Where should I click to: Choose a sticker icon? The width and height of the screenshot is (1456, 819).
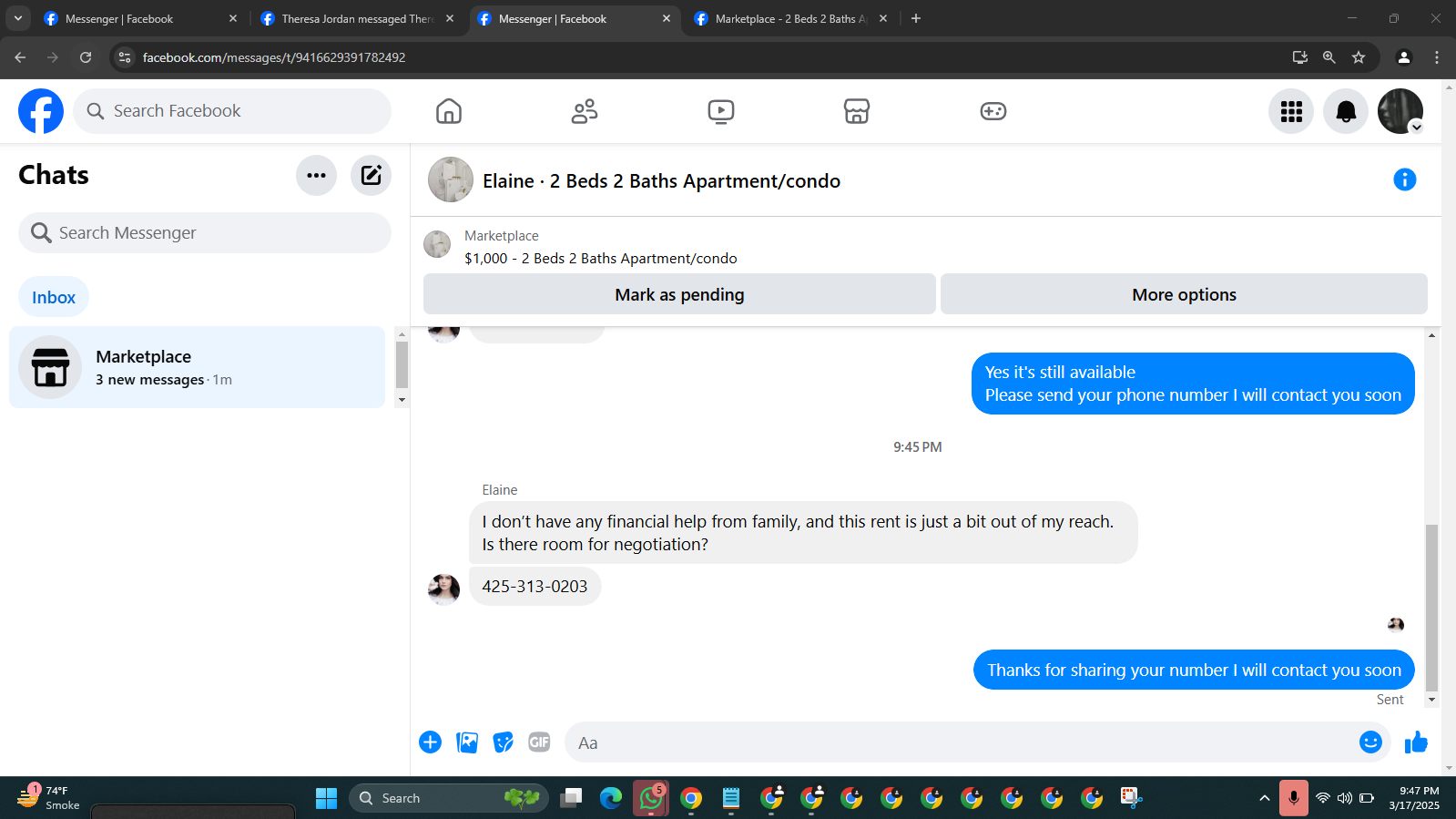(504, 742)
